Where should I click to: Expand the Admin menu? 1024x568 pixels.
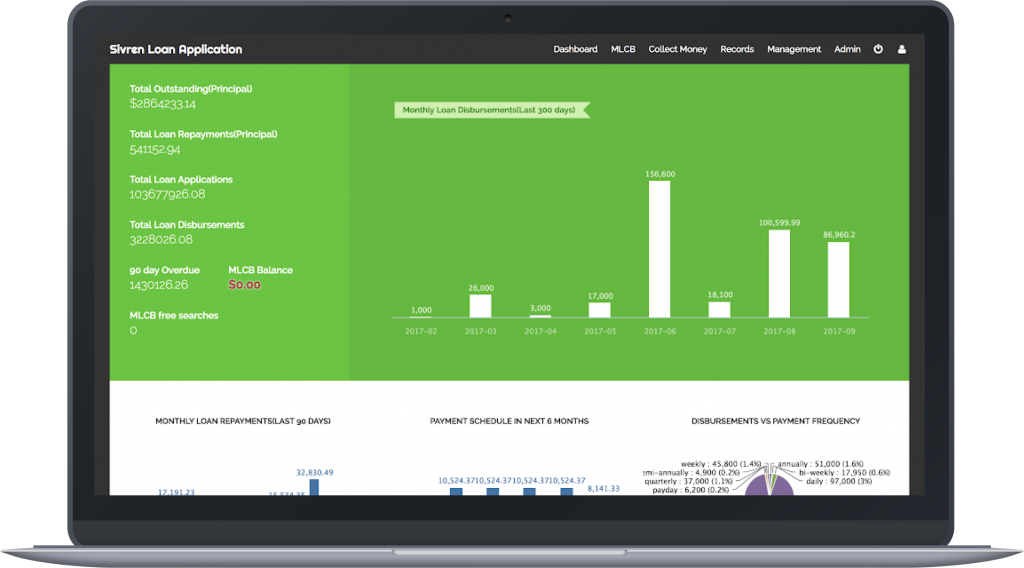tap(847, 49)
